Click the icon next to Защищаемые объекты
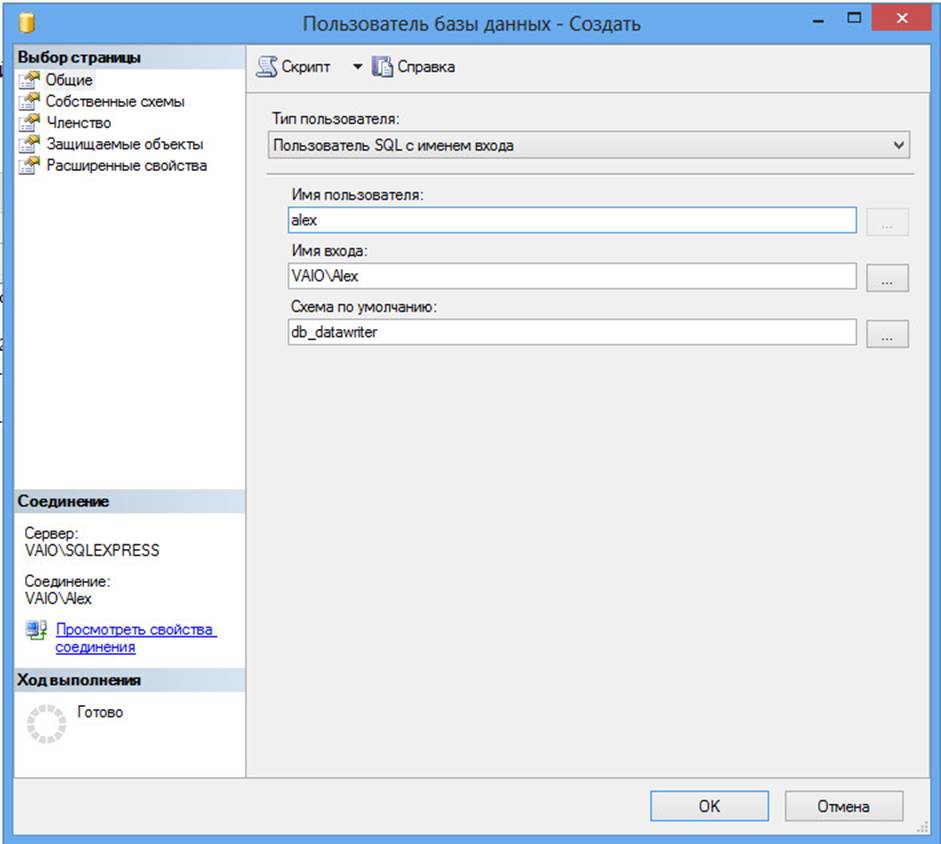Screen dimensions: 941x844 [29, 144]
